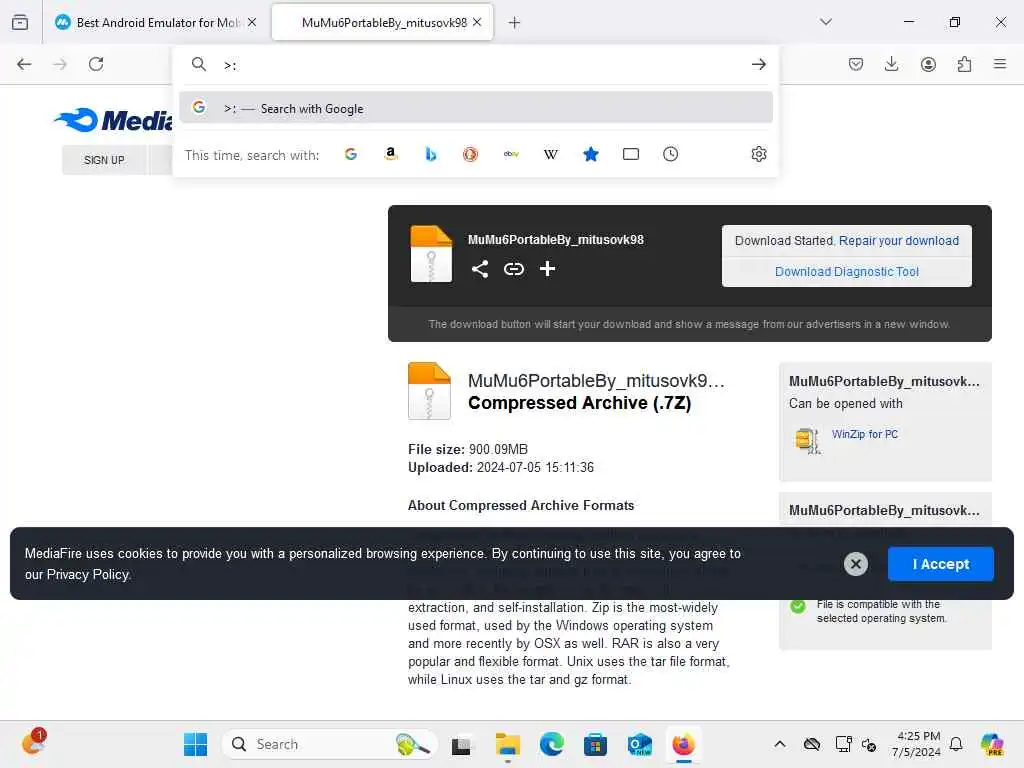1024x768 pixels.
Task: Search this time with Wikipedia icon
Action: point(551,154)
